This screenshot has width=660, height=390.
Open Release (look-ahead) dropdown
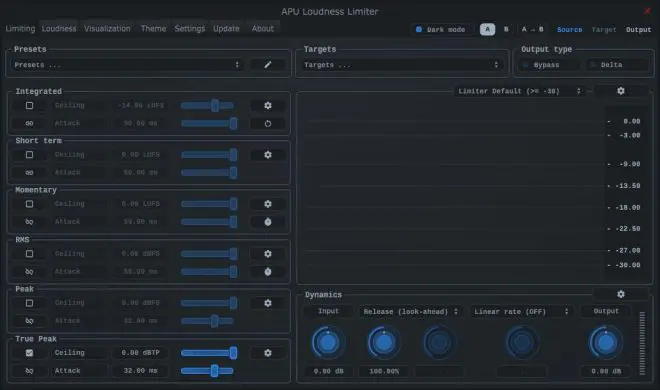click(x=410, y=311)
